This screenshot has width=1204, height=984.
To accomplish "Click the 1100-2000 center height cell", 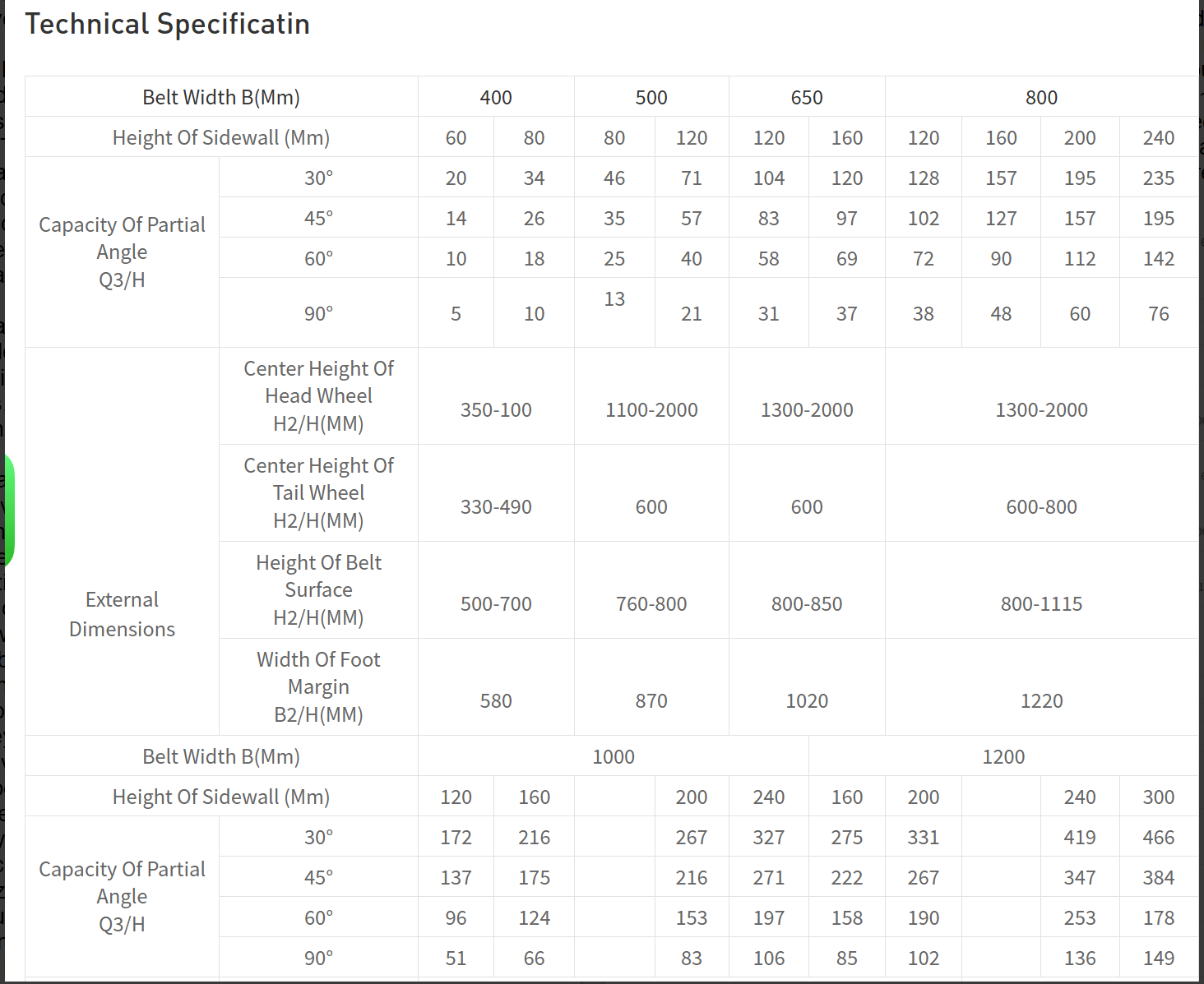I will [x=651, y=409].
